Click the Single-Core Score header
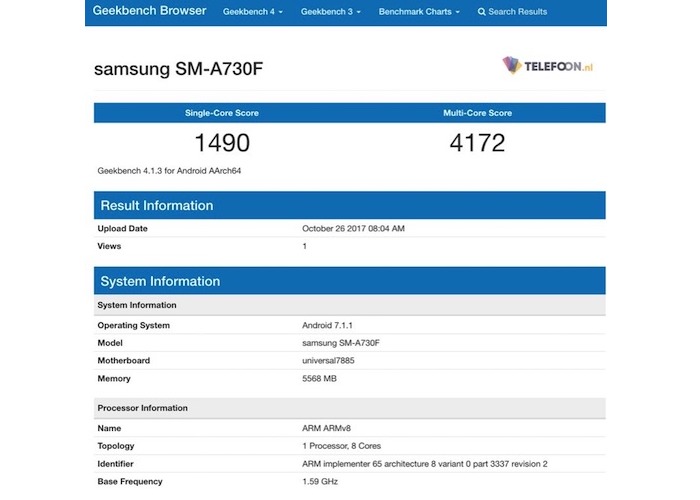 coord(221,113)
